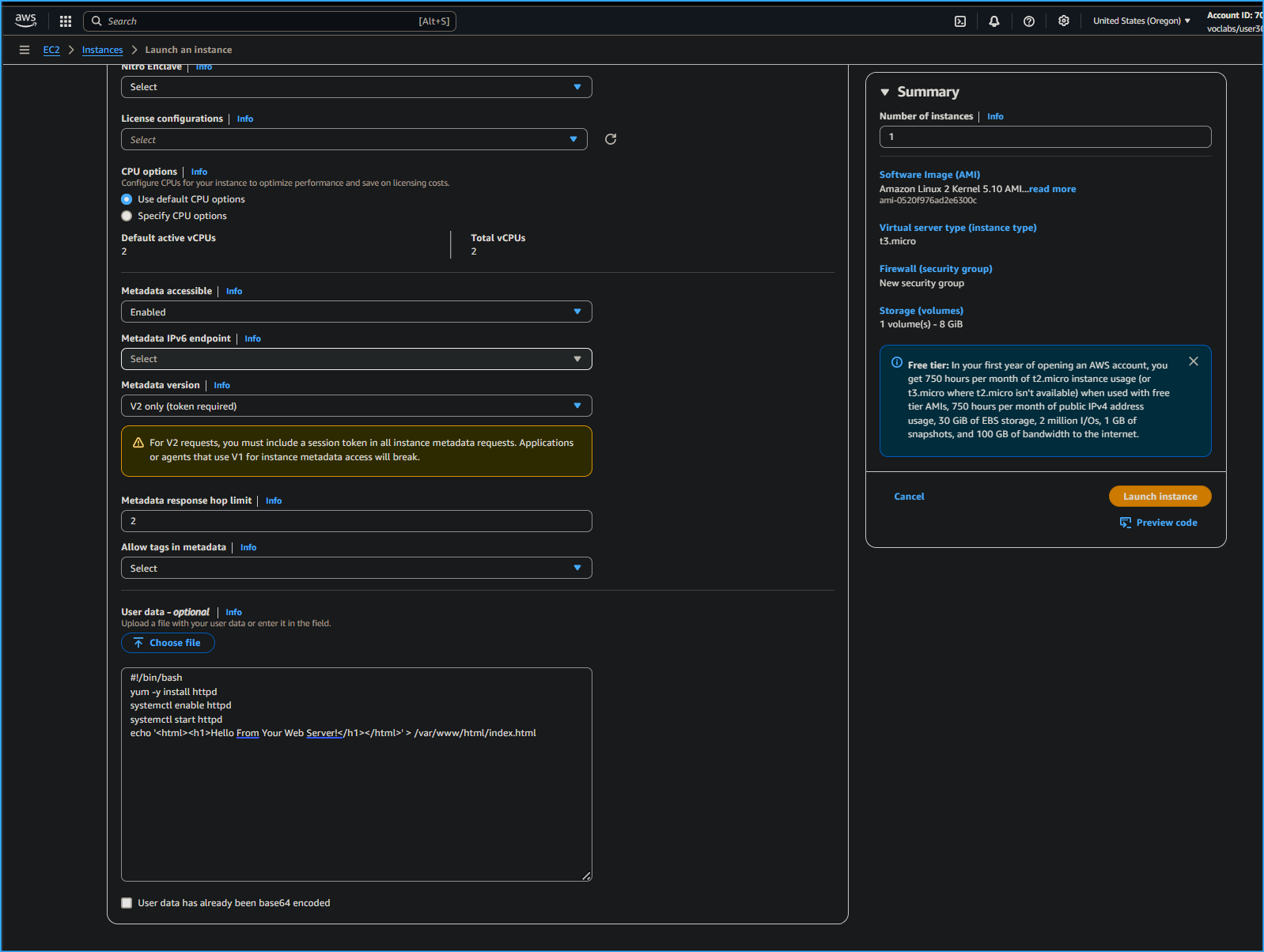Open settings gear icon in top bar
This screenshot has width=1264, height=952.
pos(1064,21)
